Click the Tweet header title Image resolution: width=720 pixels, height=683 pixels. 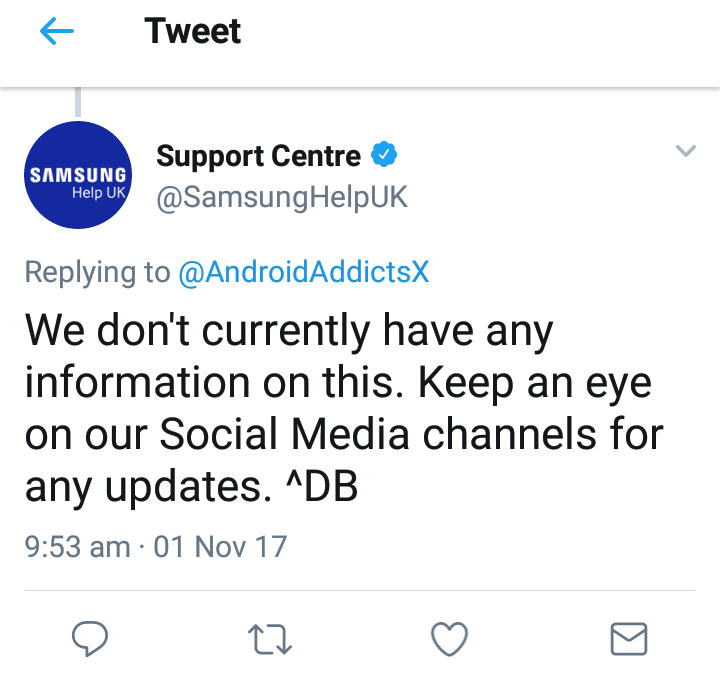[x=192, y=31]
